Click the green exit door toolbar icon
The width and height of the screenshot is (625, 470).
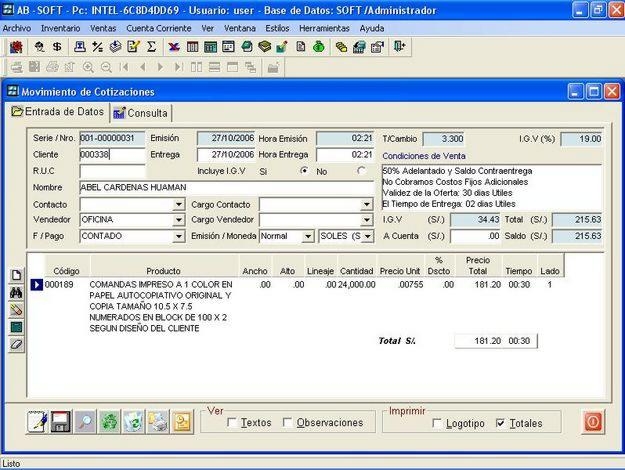(399, 47)
